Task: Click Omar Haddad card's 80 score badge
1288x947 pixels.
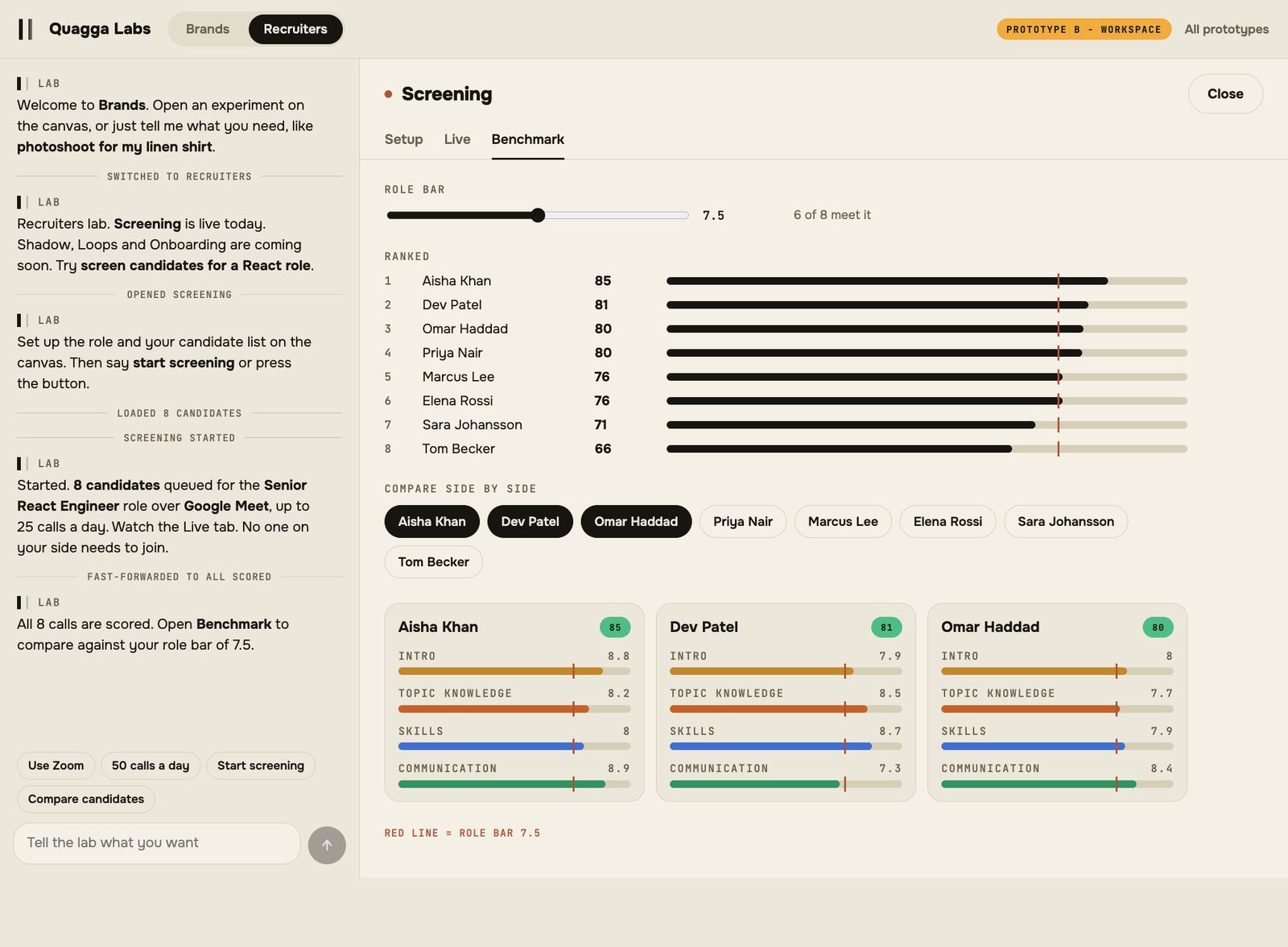Action: click(1158, 627)
